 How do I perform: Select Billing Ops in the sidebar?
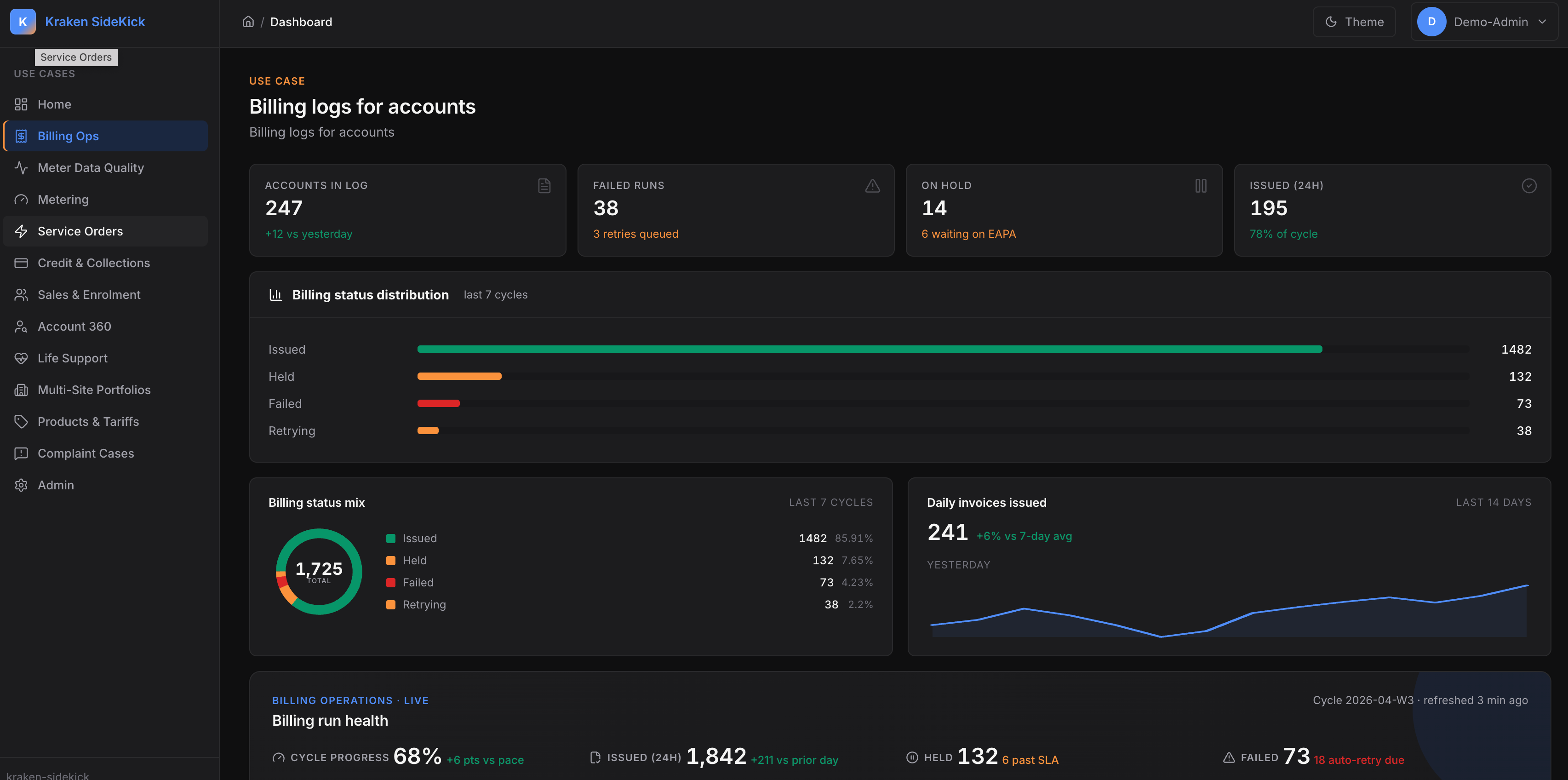click(105, 136)
